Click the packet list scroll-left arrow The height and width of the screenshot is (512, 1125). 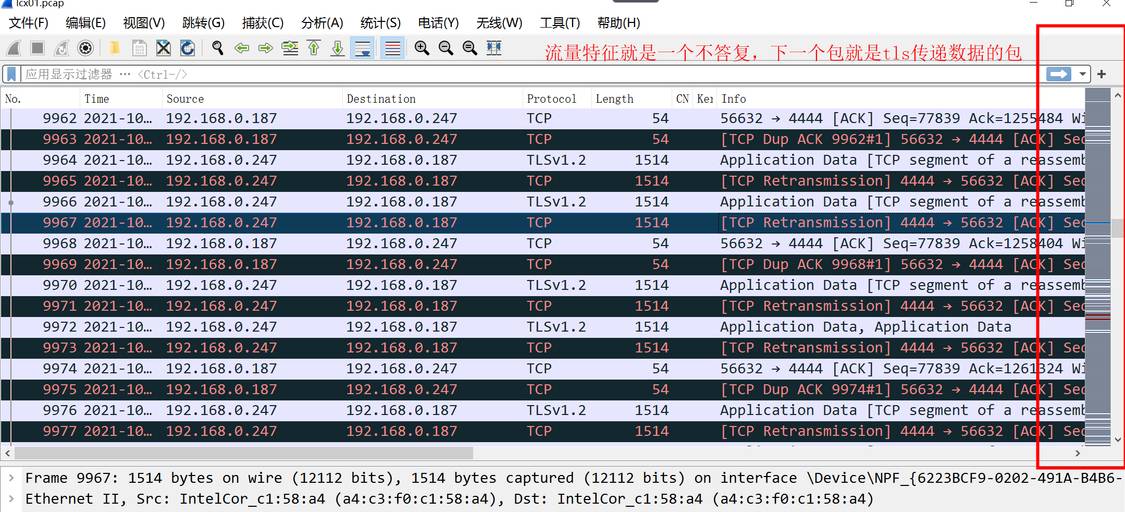click(x=7, y=453)
